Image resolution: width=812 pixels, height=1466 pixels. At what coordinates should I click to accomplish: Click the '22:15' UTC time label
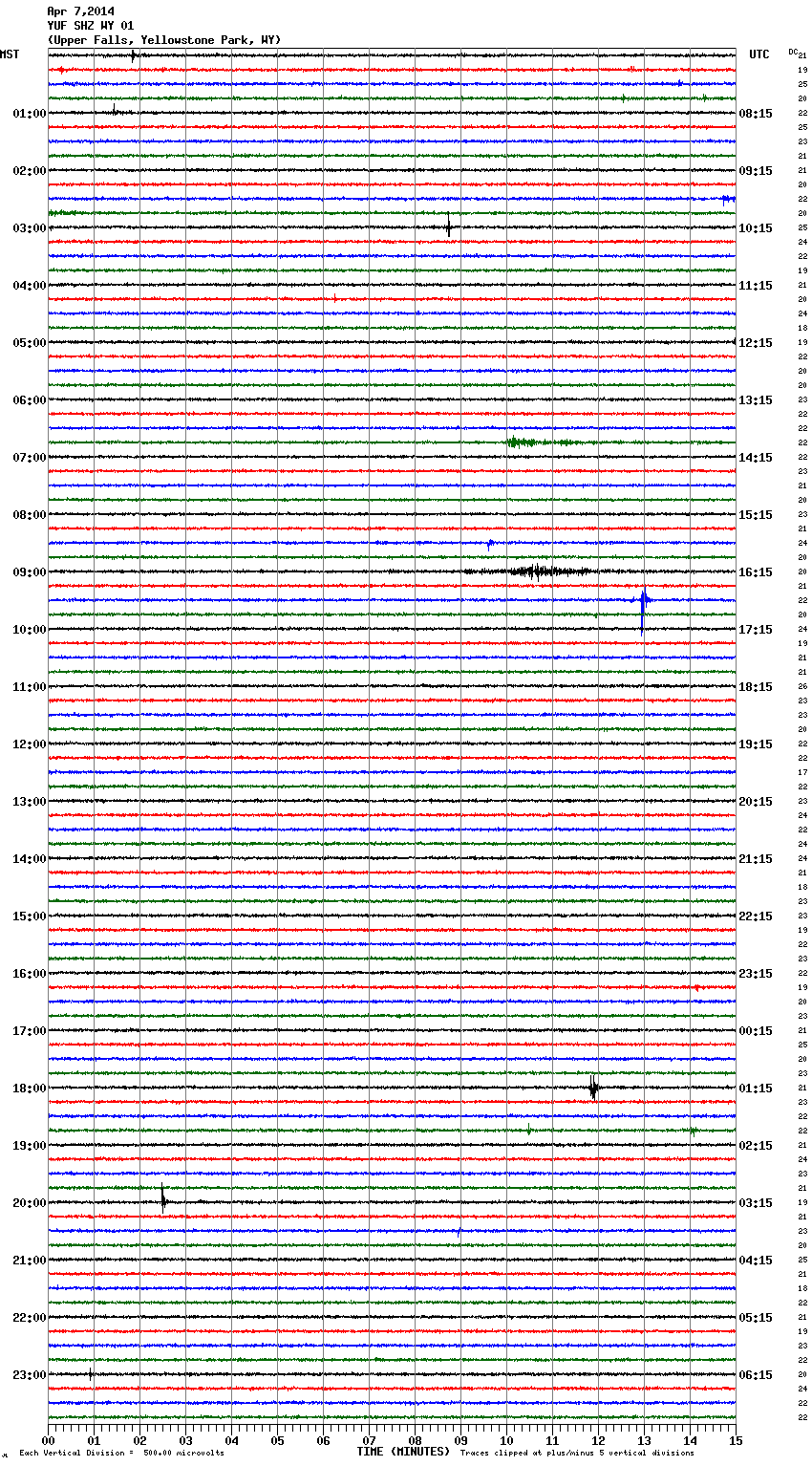point(756,916)
